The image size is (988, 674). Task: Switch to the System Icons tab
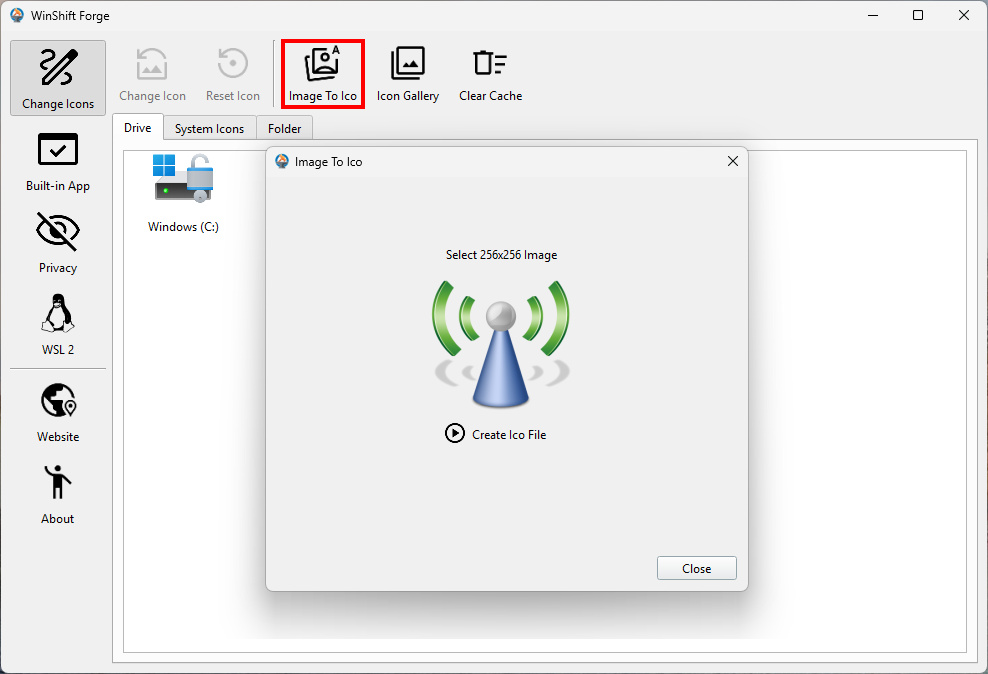(209, 129)
